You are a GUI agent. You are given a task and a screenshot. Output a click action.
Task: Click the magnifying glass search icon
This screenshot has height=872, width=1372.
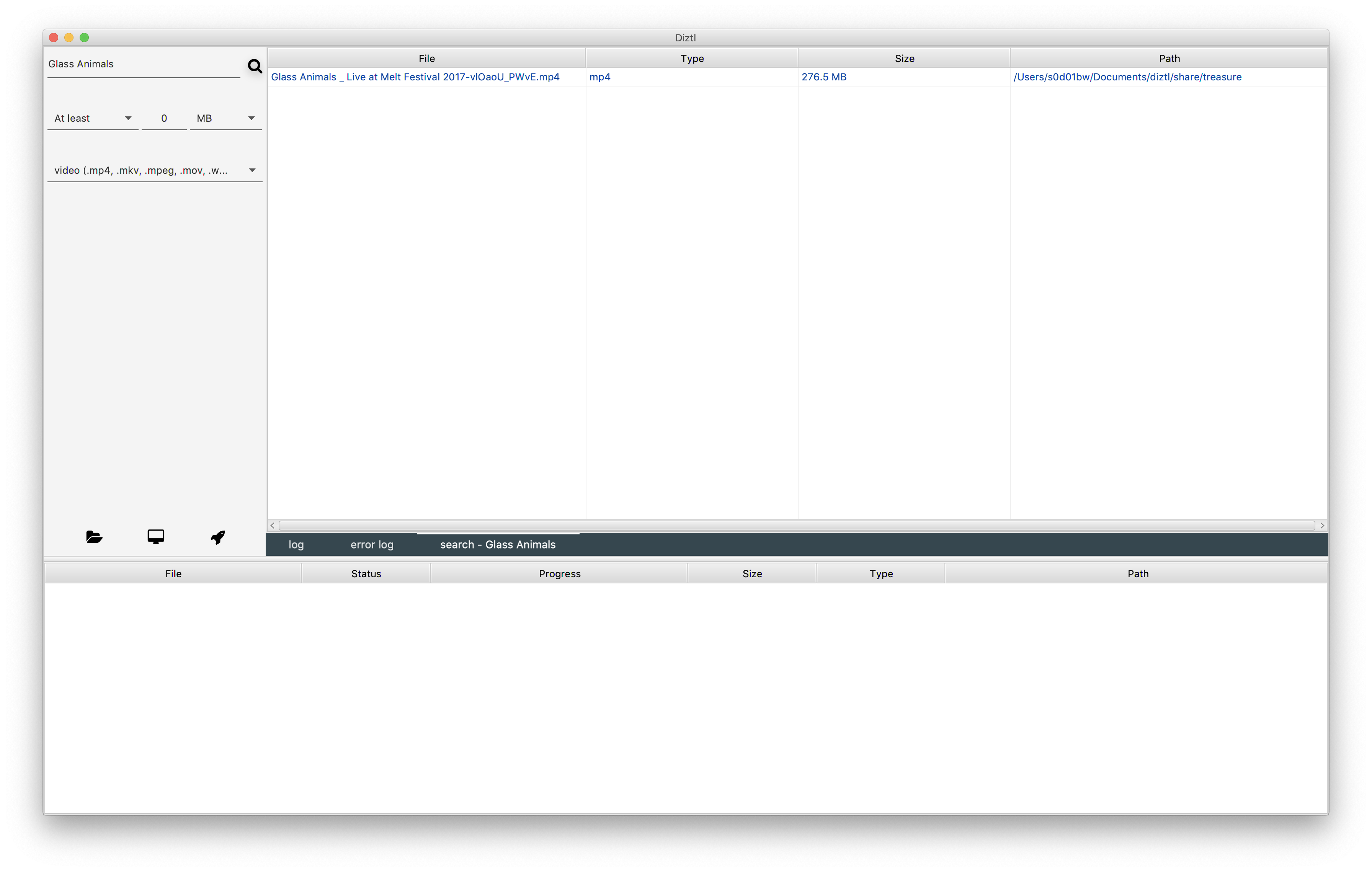[255, 66]
